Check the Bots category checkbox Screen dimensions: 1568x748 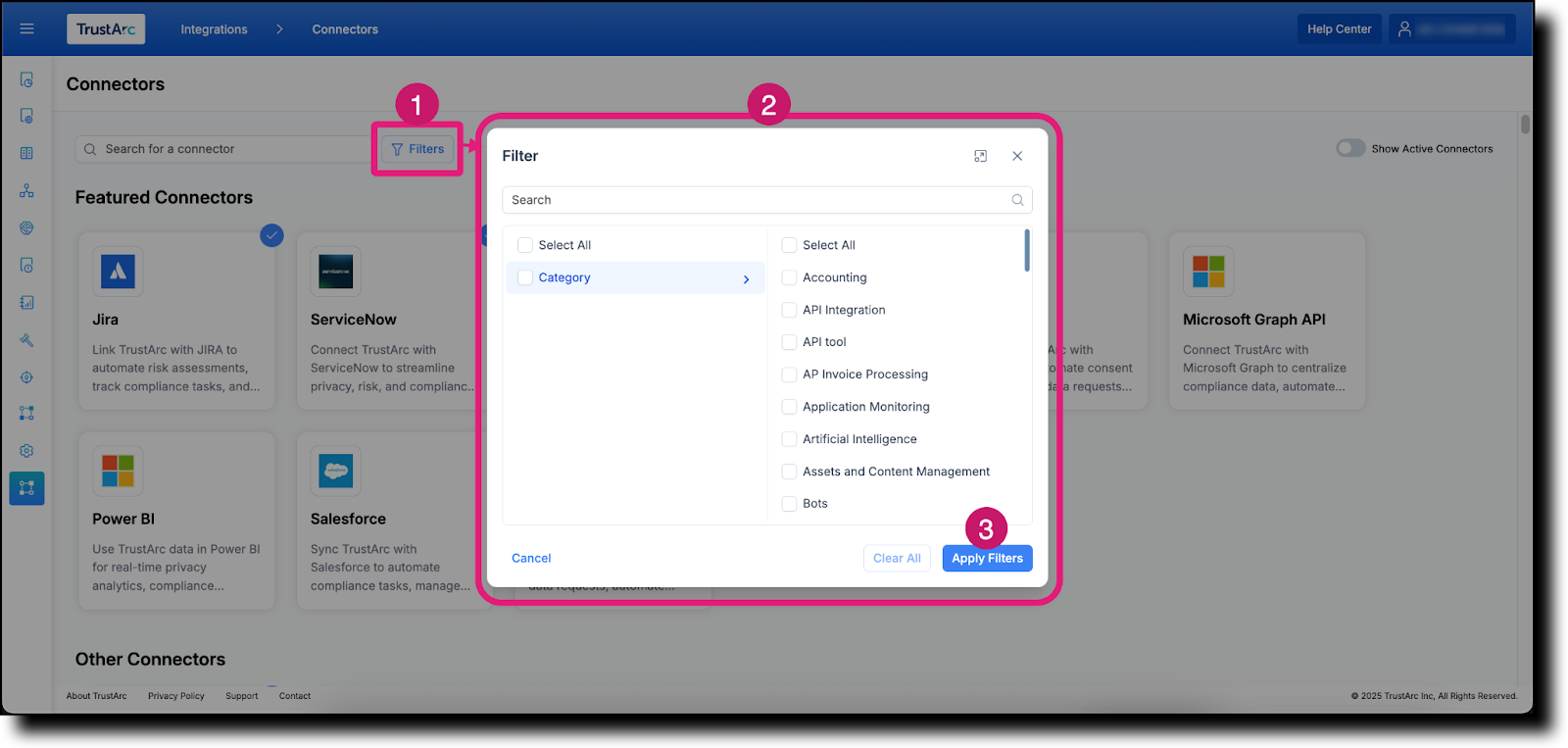(789, 504)
